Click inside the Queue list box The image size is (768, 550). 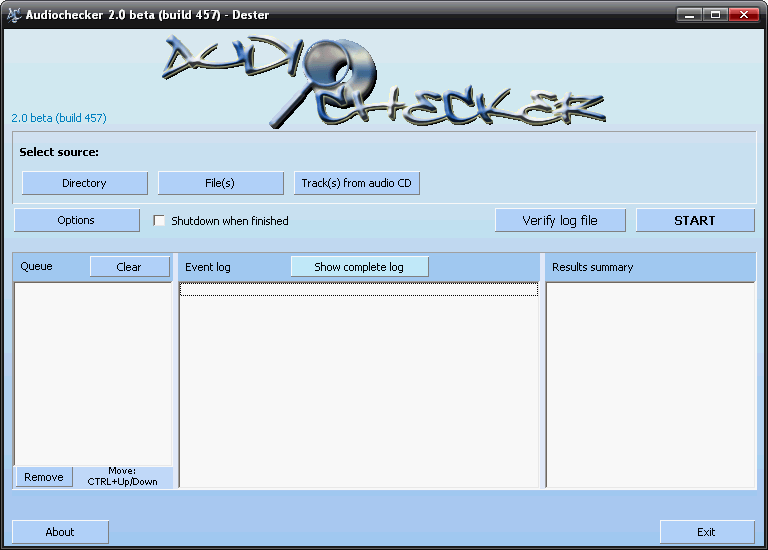[x=93, y=374]
